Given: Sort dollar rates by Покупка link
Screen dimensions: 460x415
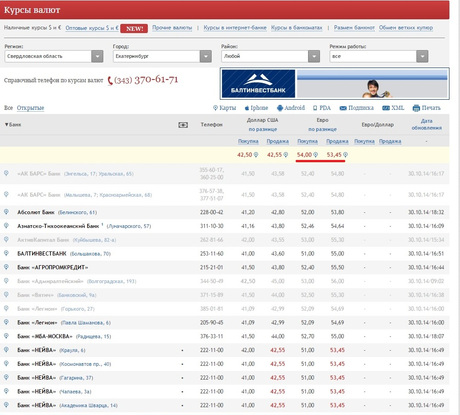Looking at the screenshot, I should (x=248, y=141).
